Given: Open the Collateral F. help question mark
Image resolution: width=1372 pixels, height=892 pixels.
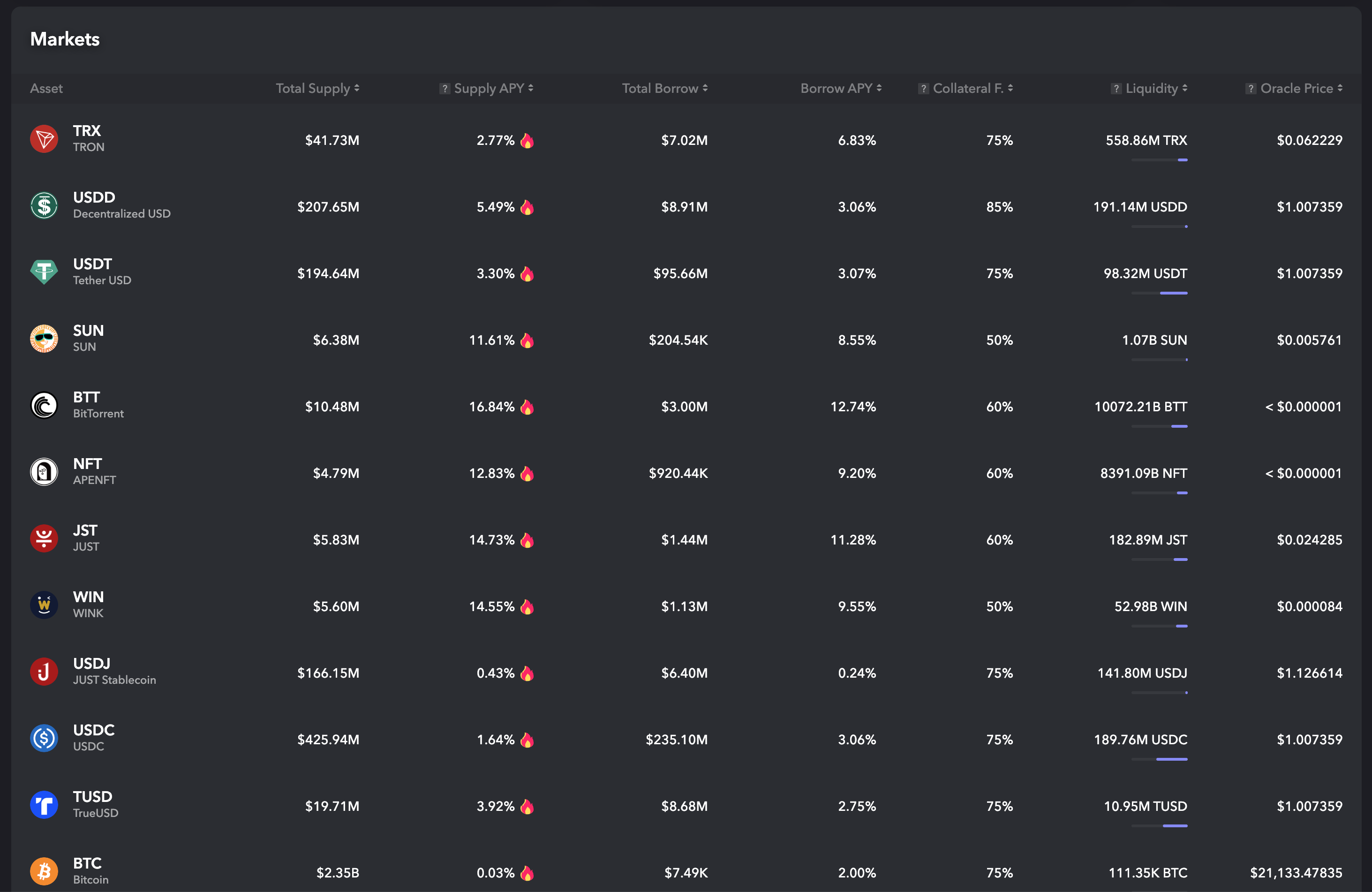Looking at the screenshot, I should [924, 89].
